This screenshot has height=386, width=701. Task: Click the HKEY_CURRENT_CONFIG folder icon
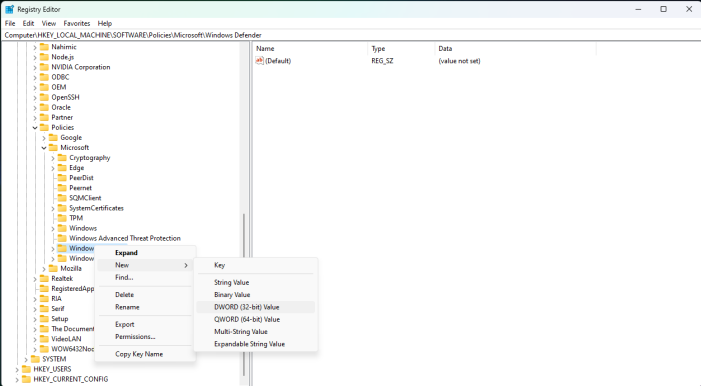[26, 379]
